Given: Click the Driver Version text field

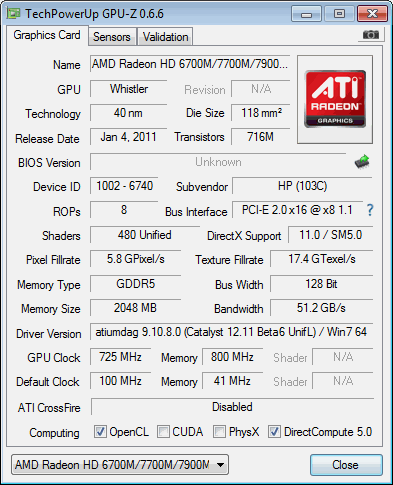Looking at the screenshot, I should 231,332.
